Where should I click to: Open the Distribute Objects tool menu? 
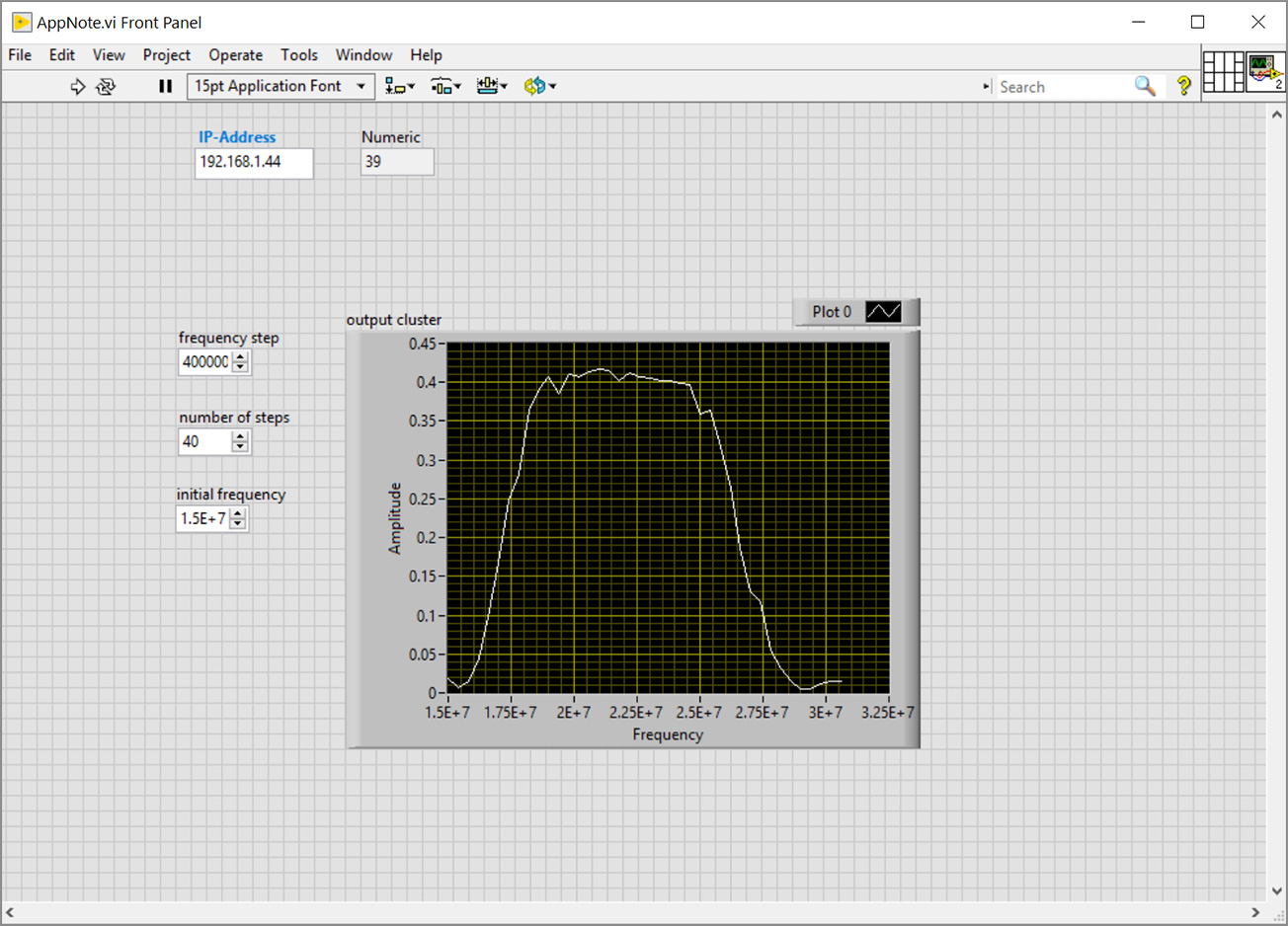[445, 87]
